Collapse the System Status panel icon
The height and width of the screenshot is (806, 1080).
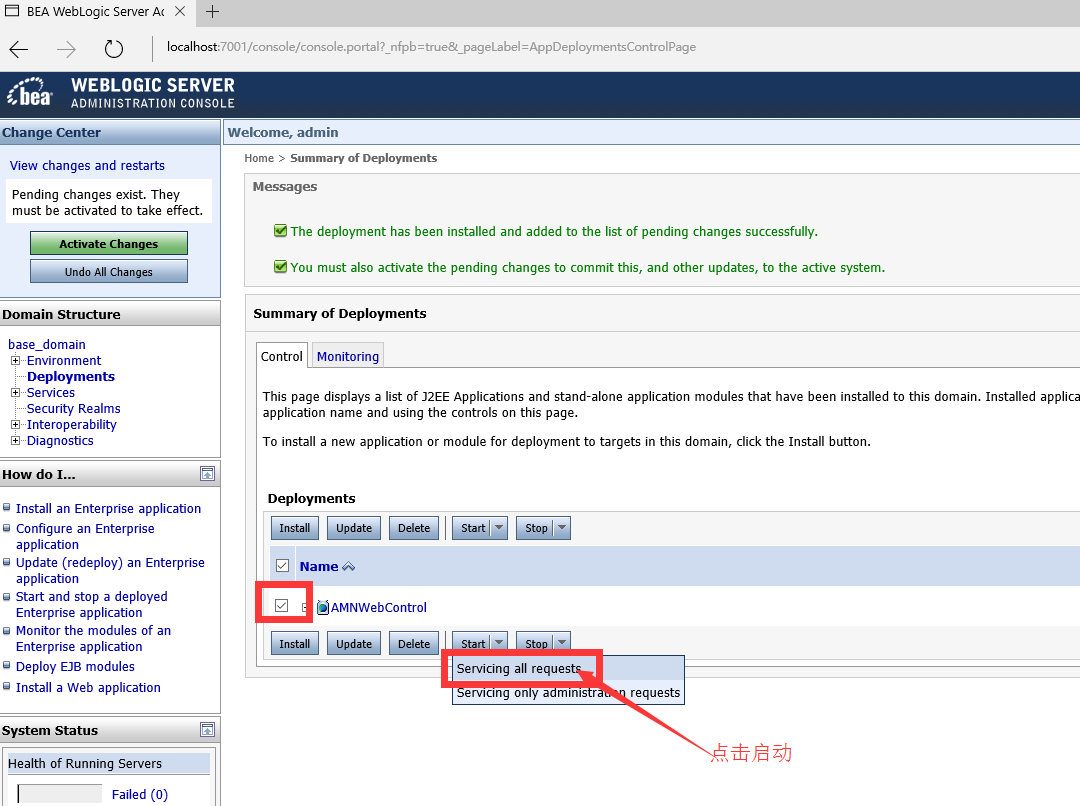(x=207, y=730)
